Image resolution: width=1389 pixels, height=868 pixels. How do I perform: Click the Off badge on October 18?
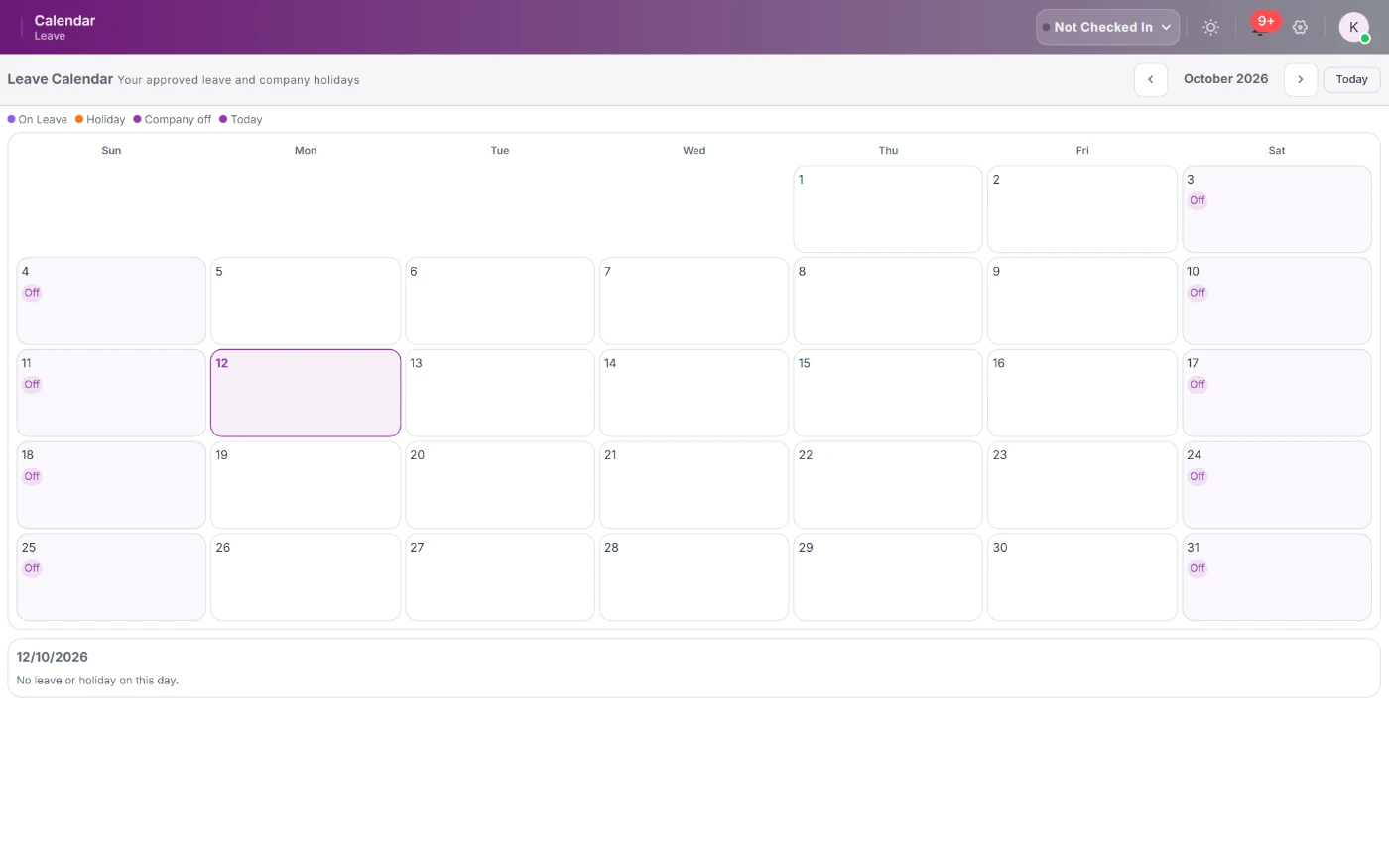(x=32, y=477)
